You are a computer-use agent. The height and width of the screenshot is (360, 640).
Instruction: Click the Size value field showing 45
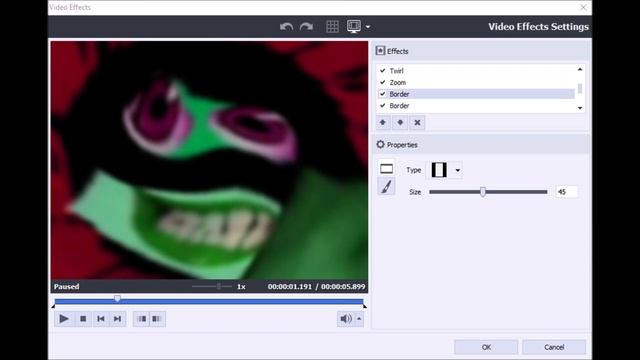[x=567, y=192]
